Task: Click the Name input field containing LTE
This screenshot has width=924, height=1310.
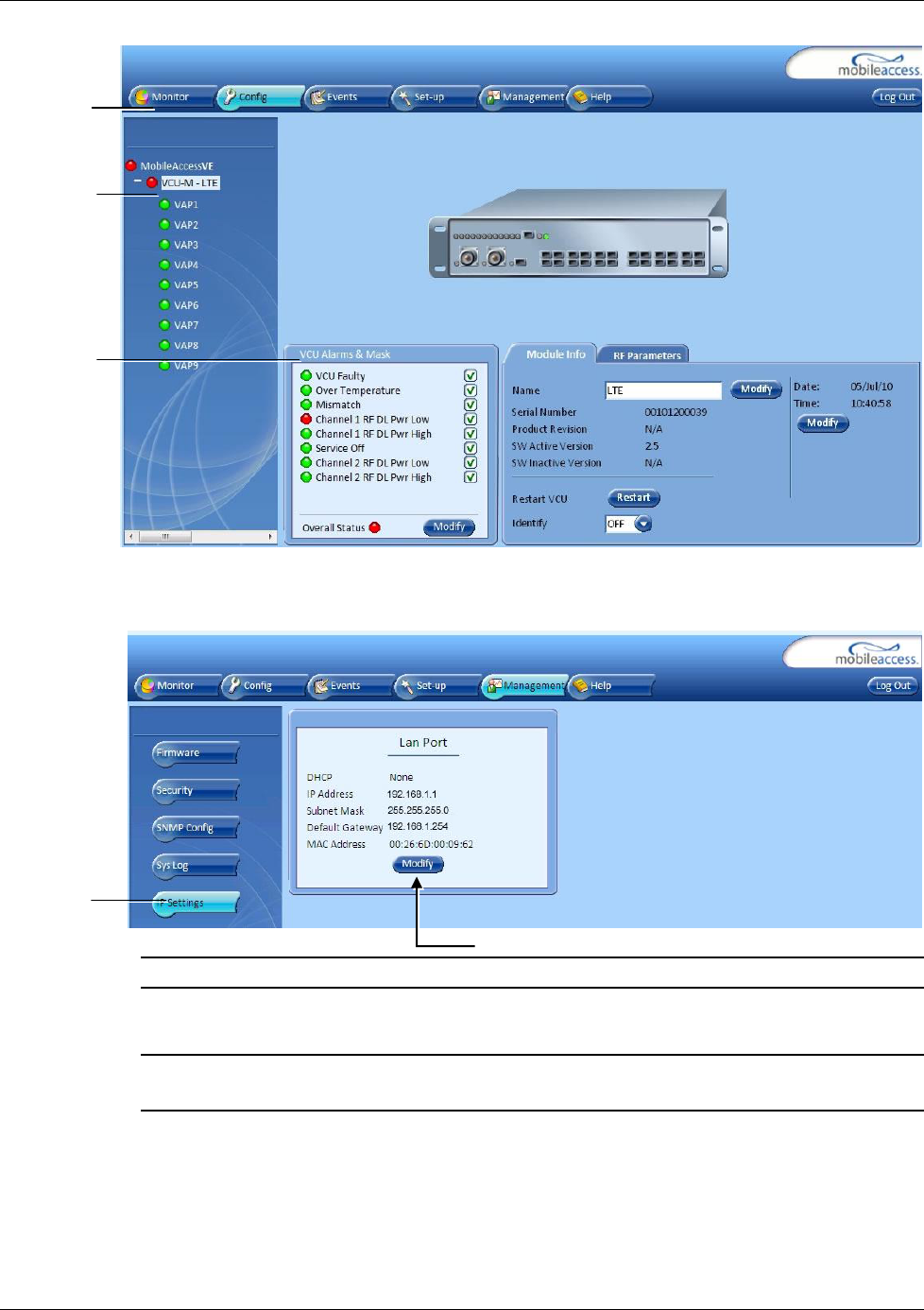Action: [x=663, y=390]
